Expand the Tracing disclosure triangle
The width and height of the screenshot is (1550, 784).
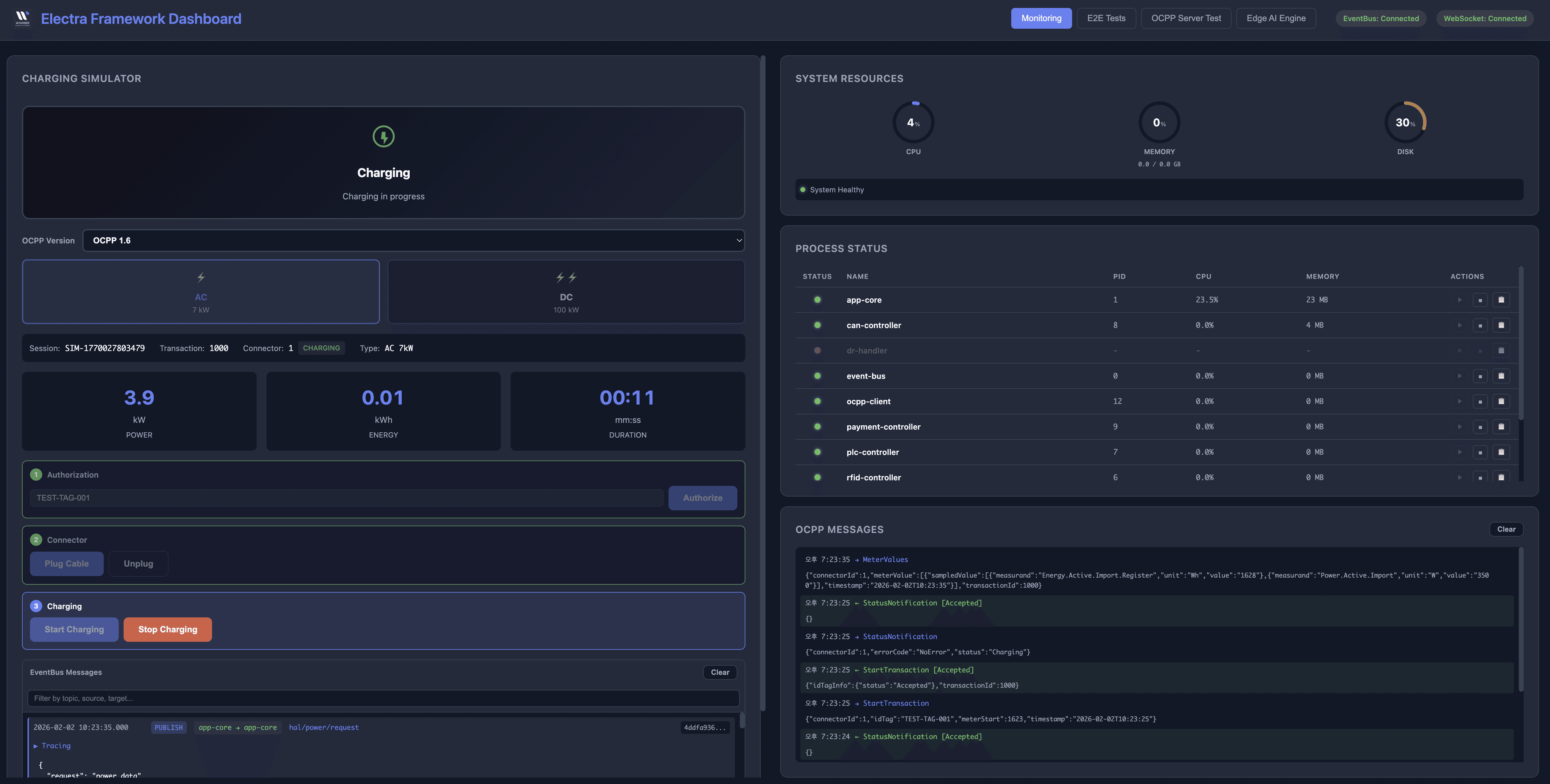point(35,746)
